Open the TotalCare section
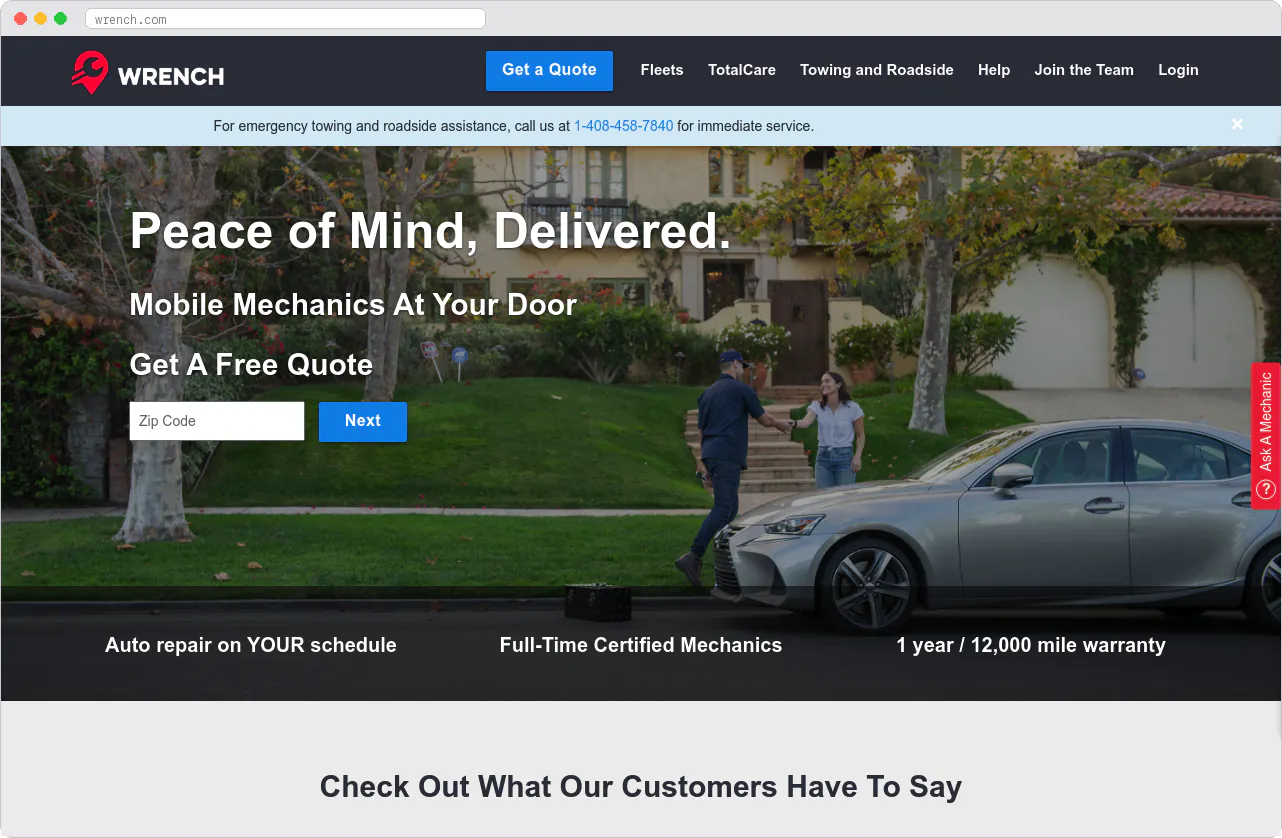 [742, 70]
